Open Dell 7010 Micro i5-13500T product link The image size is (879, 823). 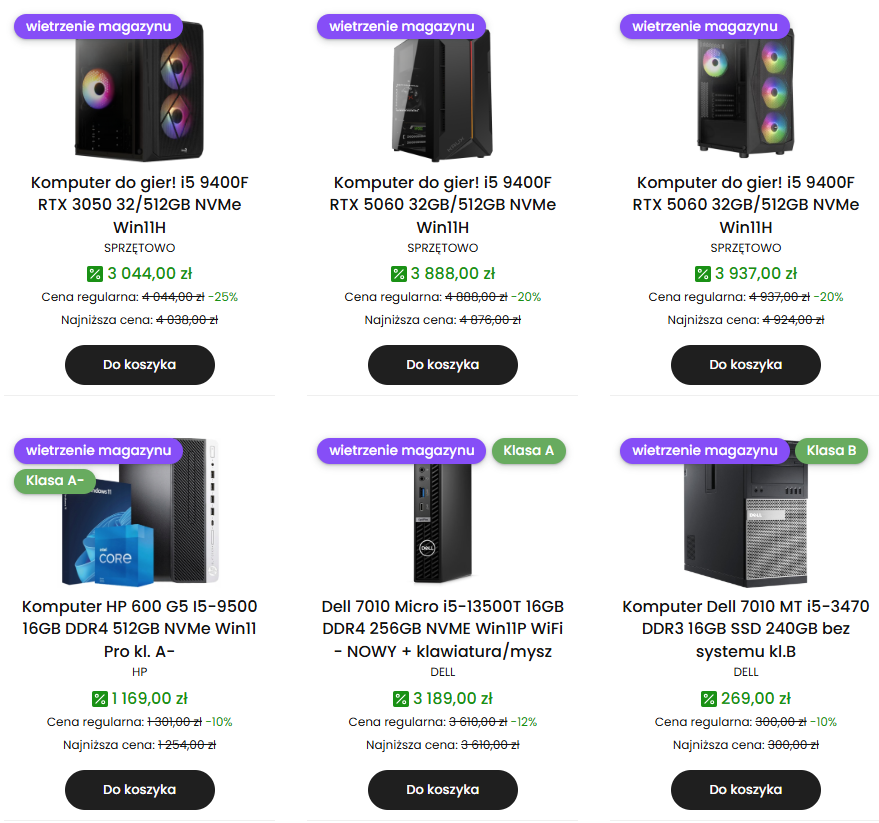(442, 629)
